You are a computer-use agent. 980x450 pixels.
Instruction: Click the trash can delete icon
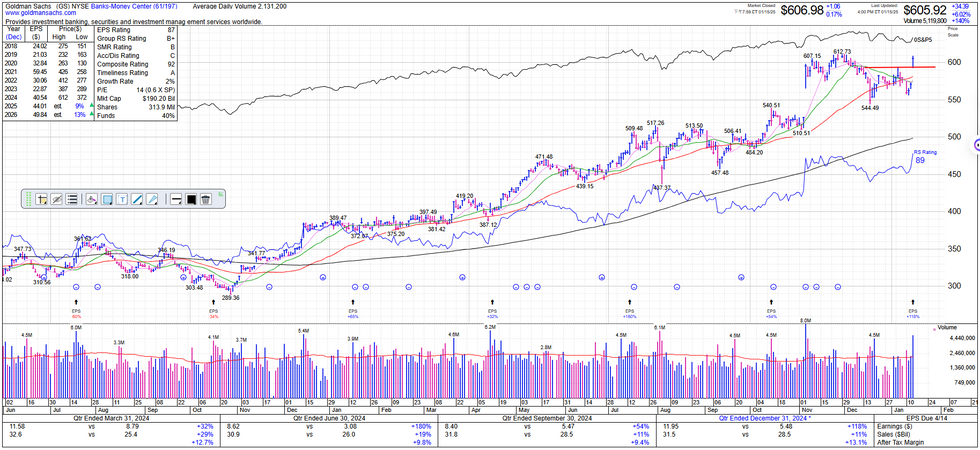pos(206,199)
